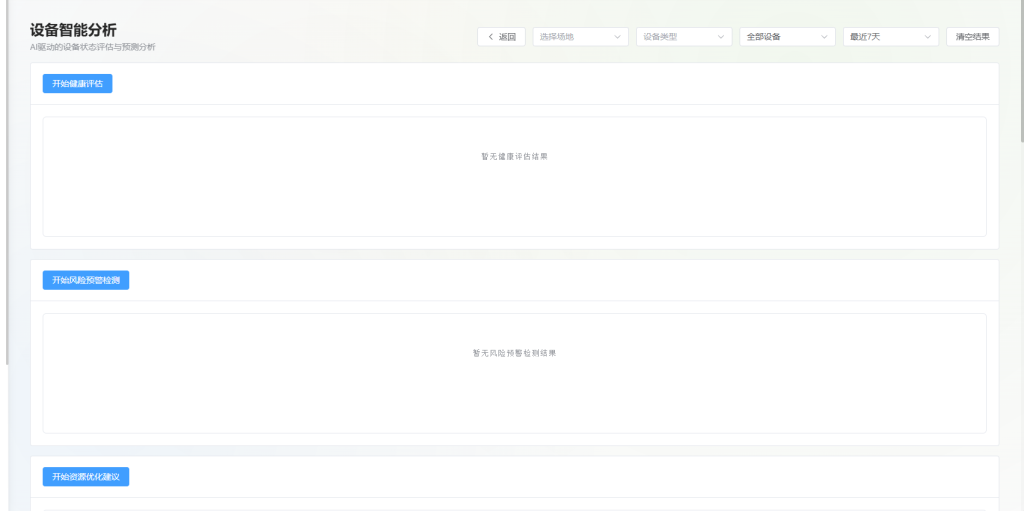Click the chevron arrow in 全部设备 selector
The width and height of the screenshot is (1024, 511).
(824, 37)
